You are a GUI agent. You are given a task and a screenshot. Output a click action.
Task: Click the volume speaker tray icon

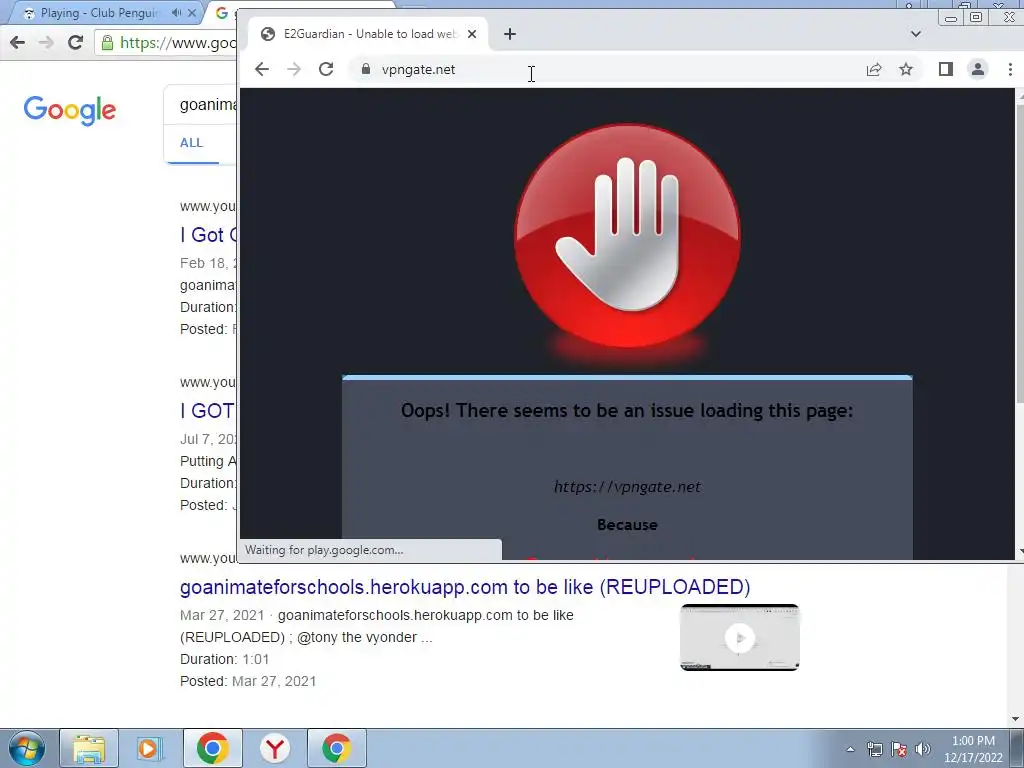pyautogui.click(x=923, y=749)
